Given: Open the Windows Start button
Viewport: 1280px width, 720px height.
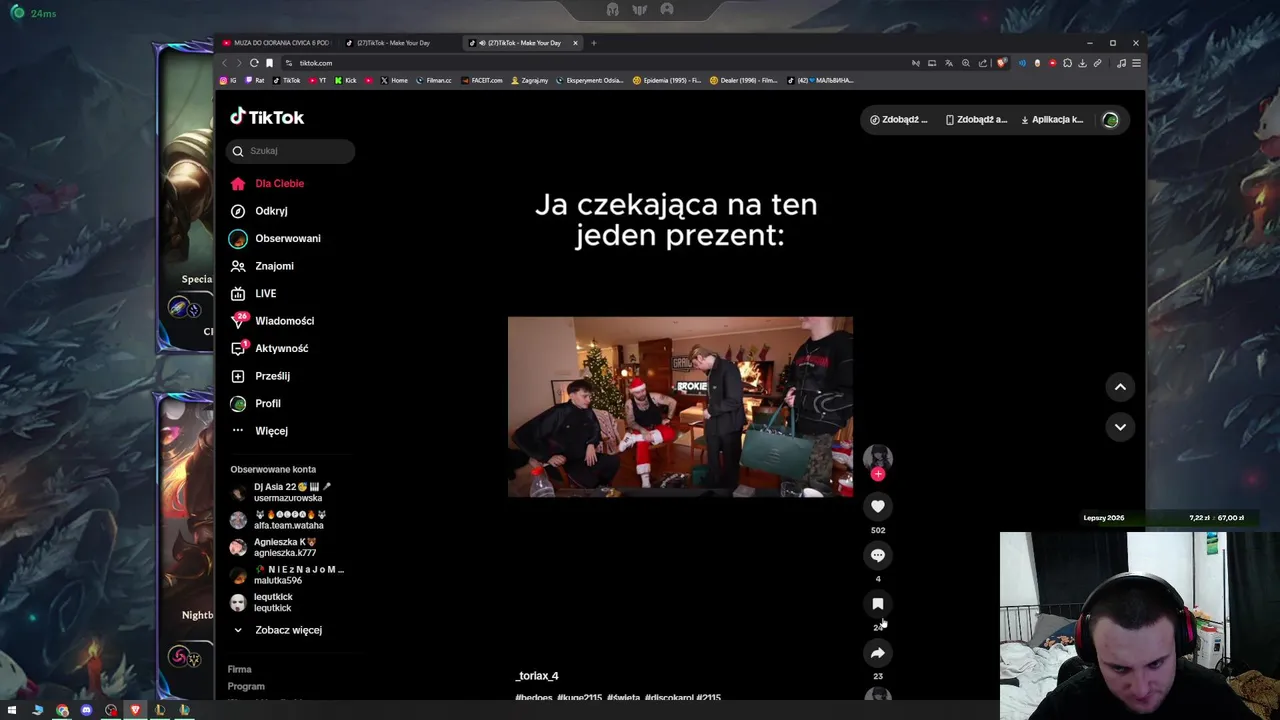Looking at the screenshot, I should [12, 710].
